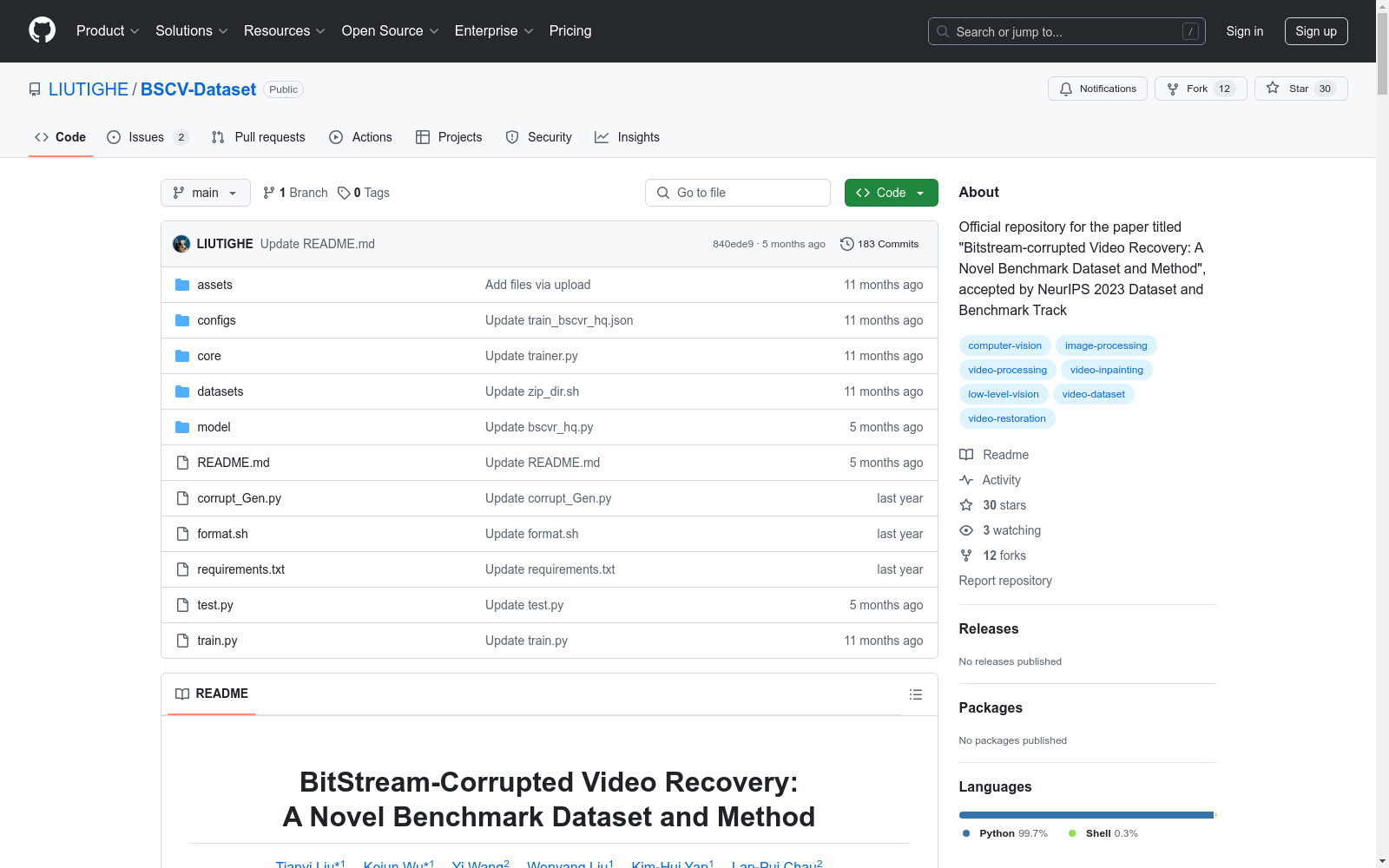
Task: Click the LIUTIGHE commit author avatar
Action: point(181,244)
